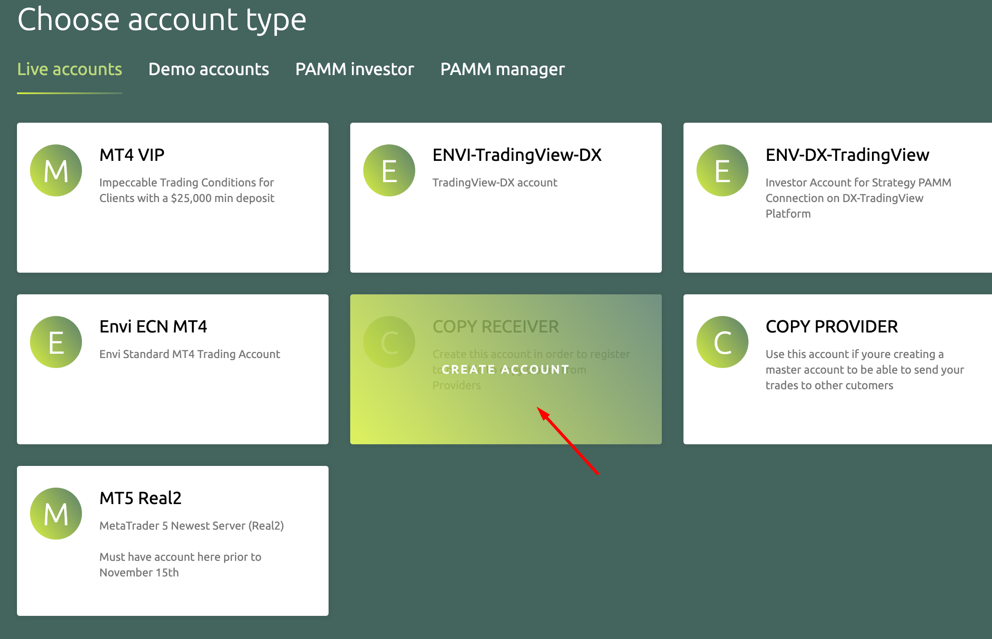992x639 pixels.
Task: Click 'Envi Standard MT4 Trading Account' text
Action: point(190,354)
